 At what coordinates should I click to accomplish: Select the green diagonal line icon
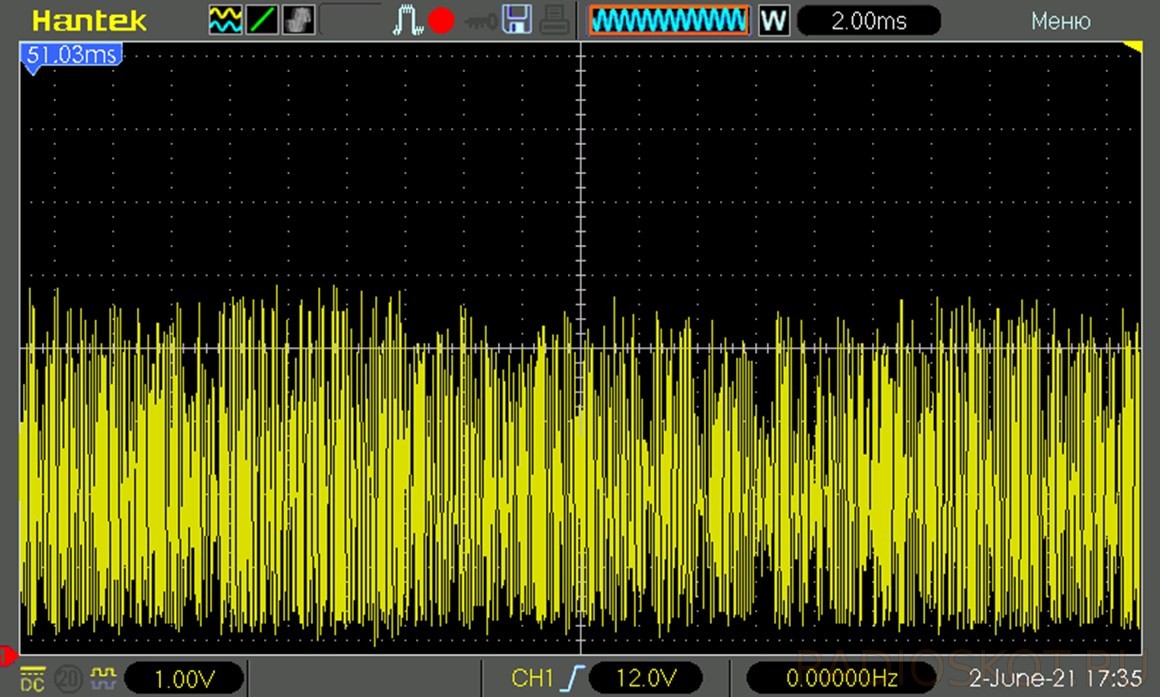click(x=262, y=20)
